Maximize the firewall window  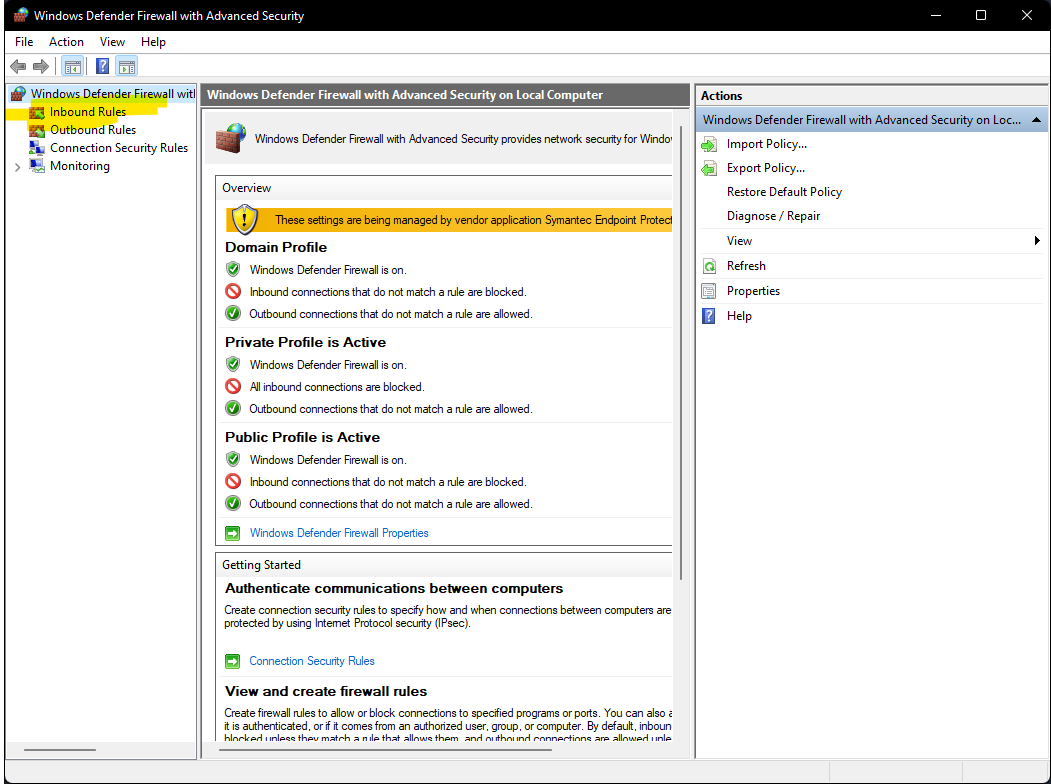[x=981, y=15]
